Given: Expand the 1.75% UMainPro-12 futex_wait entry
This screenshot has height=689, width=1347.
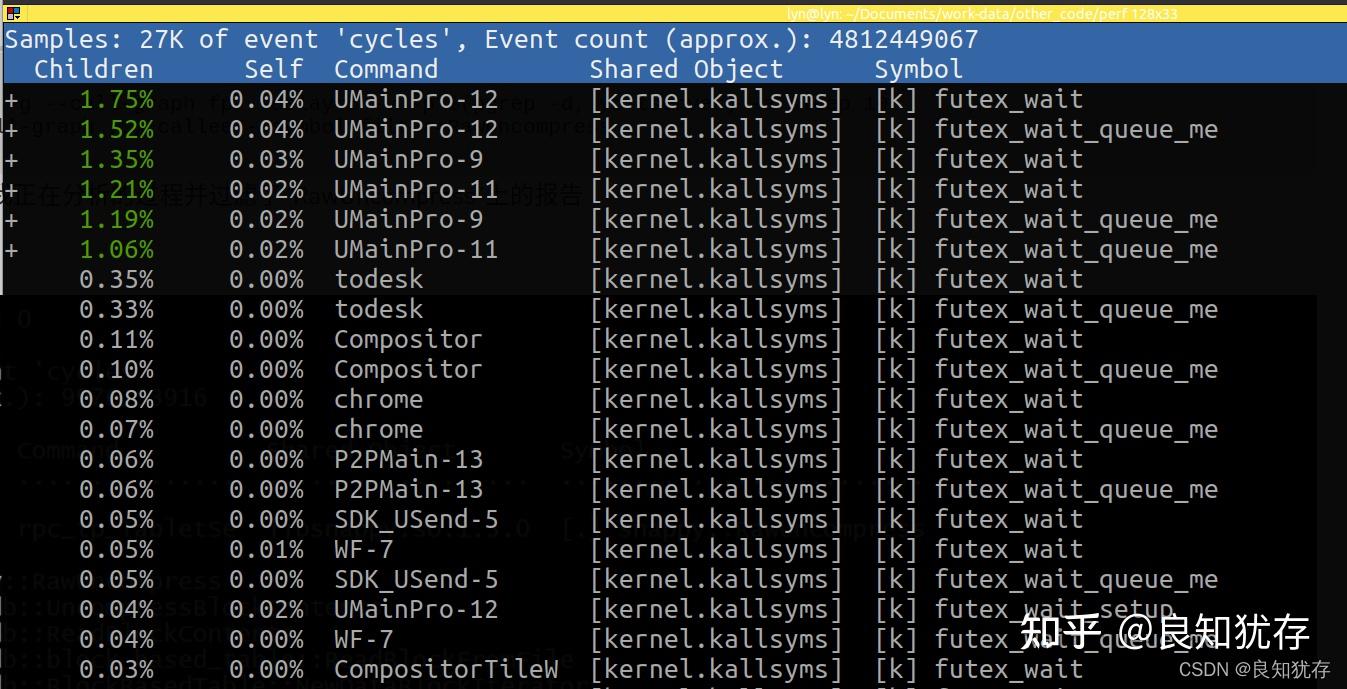Looking at the screenshot, I should [11, 100].
